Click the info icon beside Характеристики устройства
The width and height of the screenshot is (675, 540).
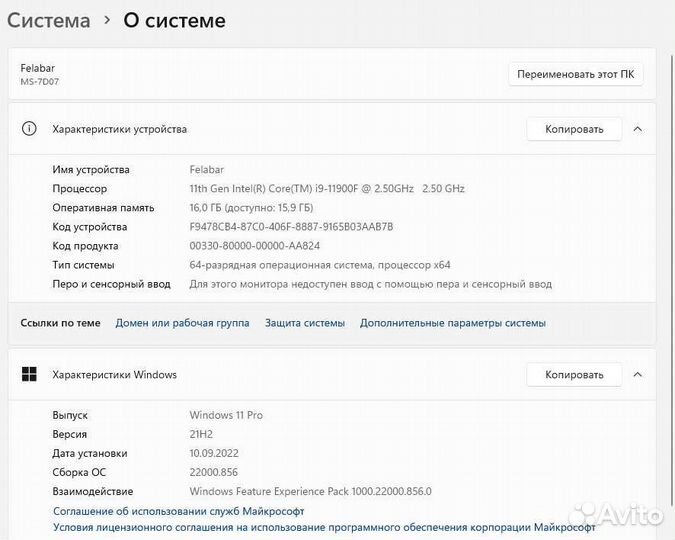(29, 128)
